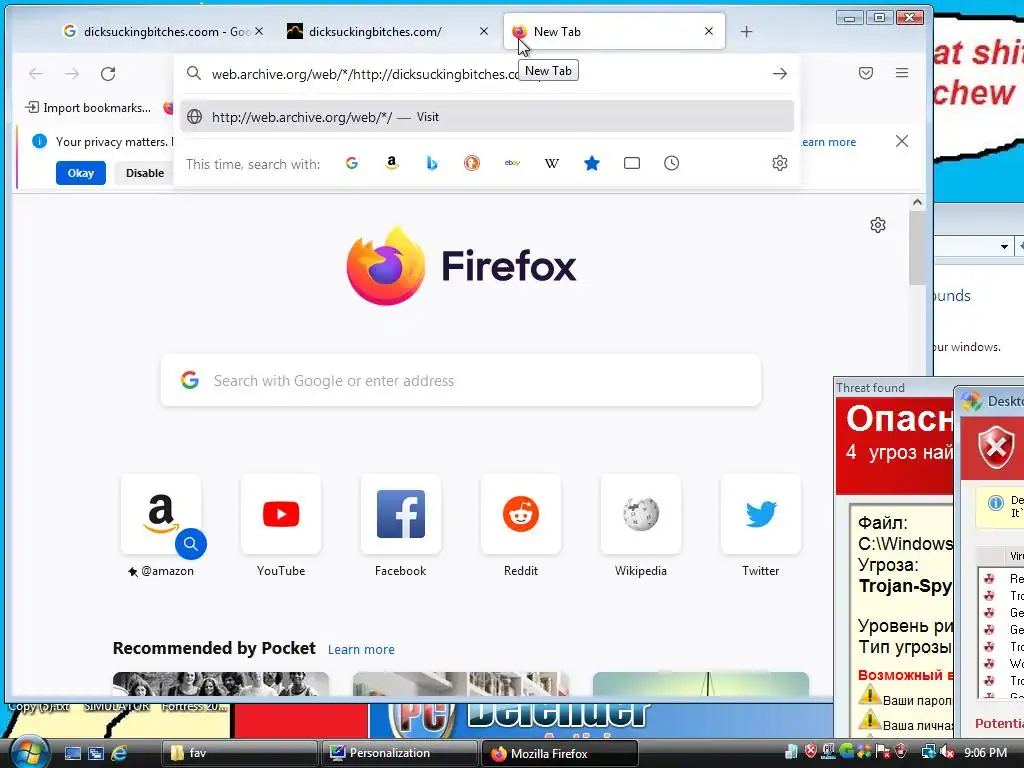The height and width of the screenshot is (768, 1024).
Task: Focus the address bar URL text
Action: (366, 74)
